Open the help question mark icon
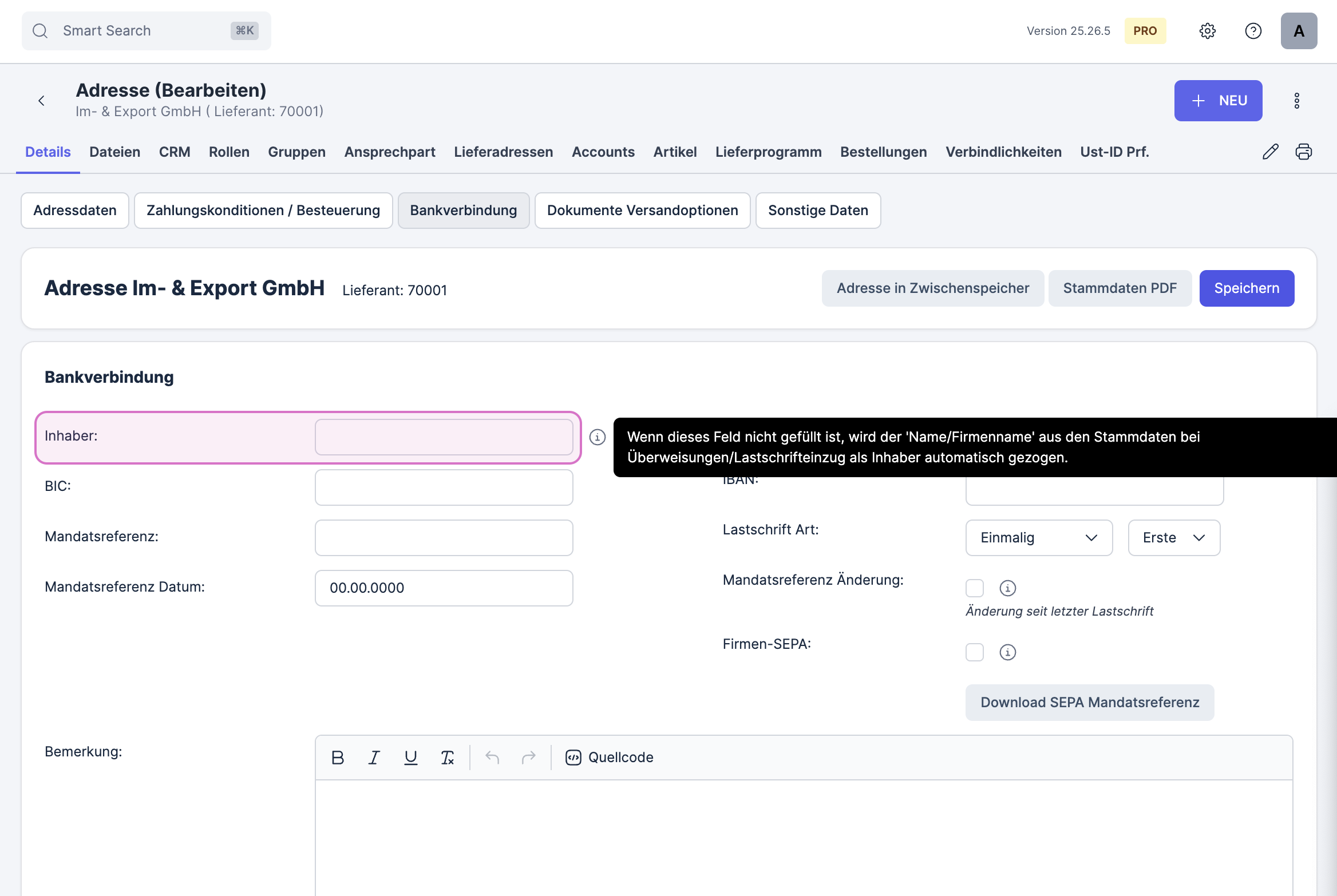Screen dimensions: 1337x896 [1253, 31]
